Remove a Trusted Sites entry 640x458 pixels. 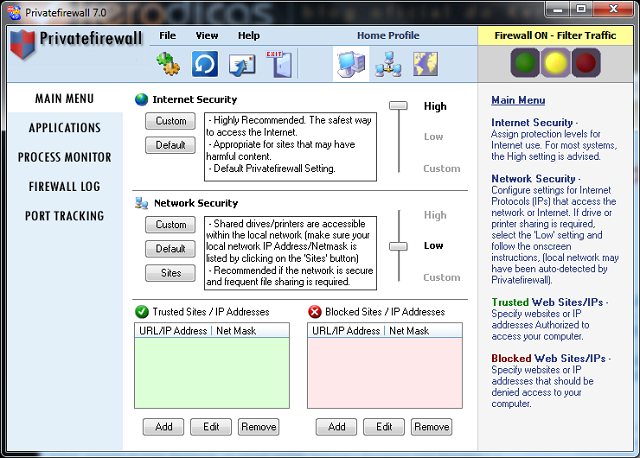tap(259, 427)
